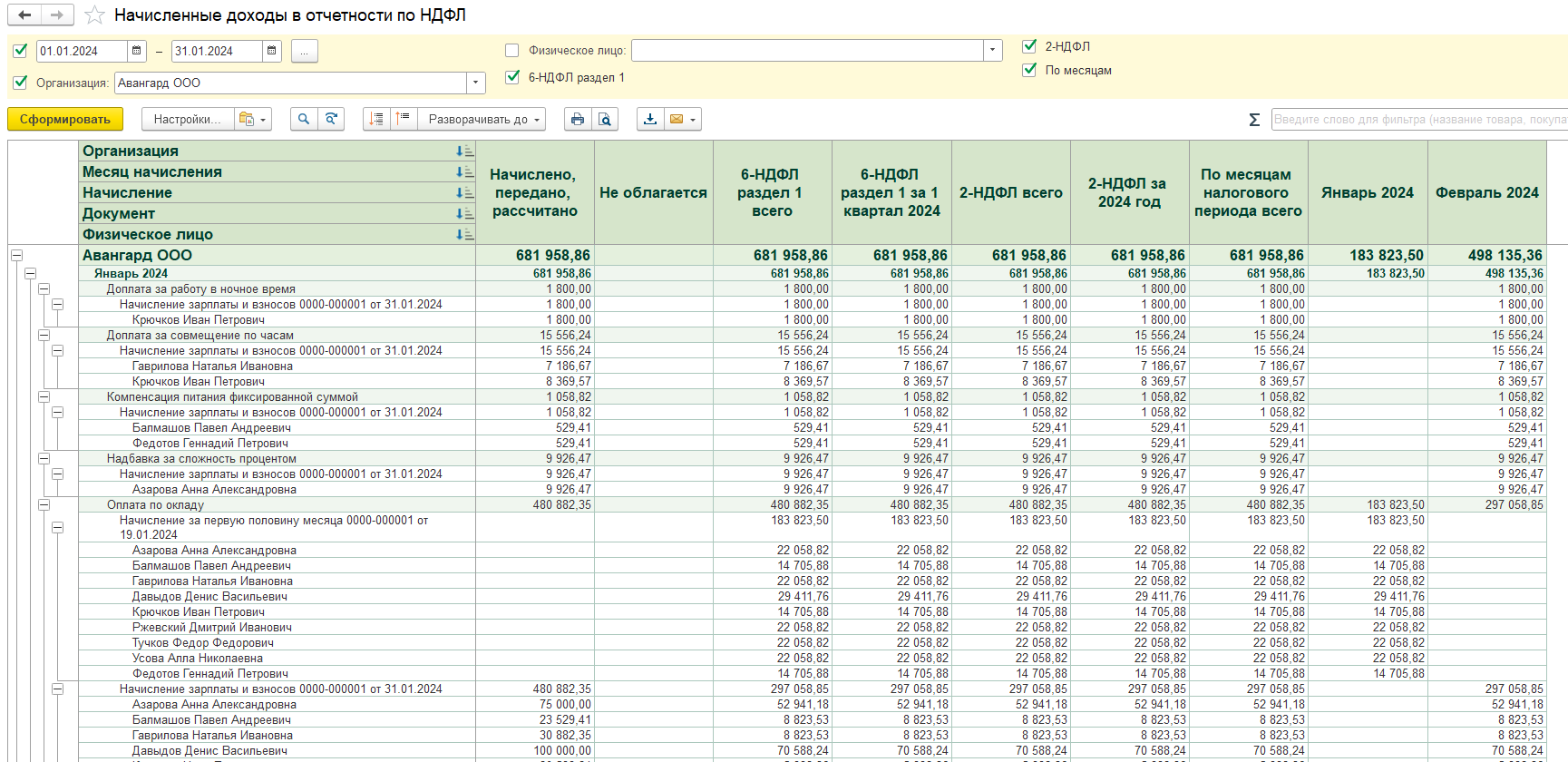Collapse Надбавка за сложность процентом group

[44, 458]
